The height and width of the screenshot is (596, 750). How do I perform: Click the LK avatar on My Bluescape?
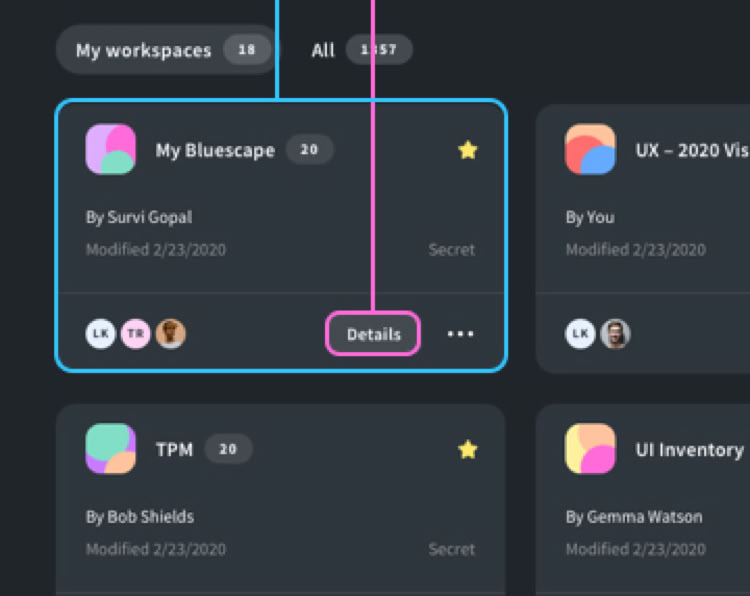pyautogui.click(x=101, y=334)
